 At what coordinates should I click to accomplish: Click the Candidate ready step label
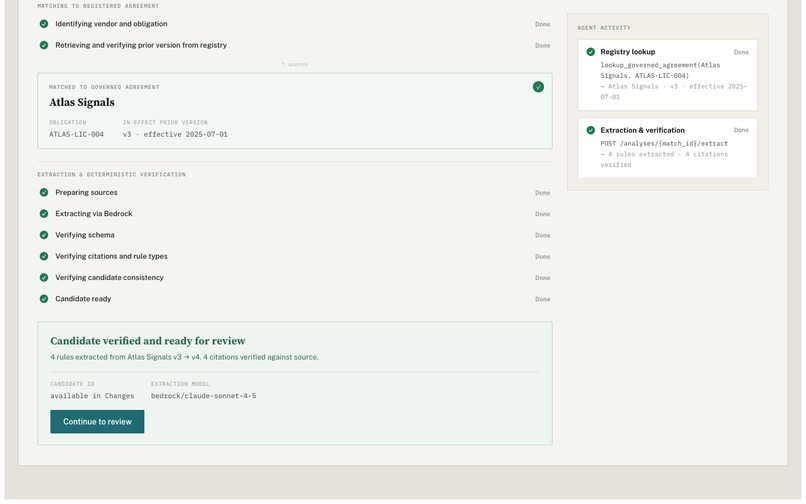[83, 298]
